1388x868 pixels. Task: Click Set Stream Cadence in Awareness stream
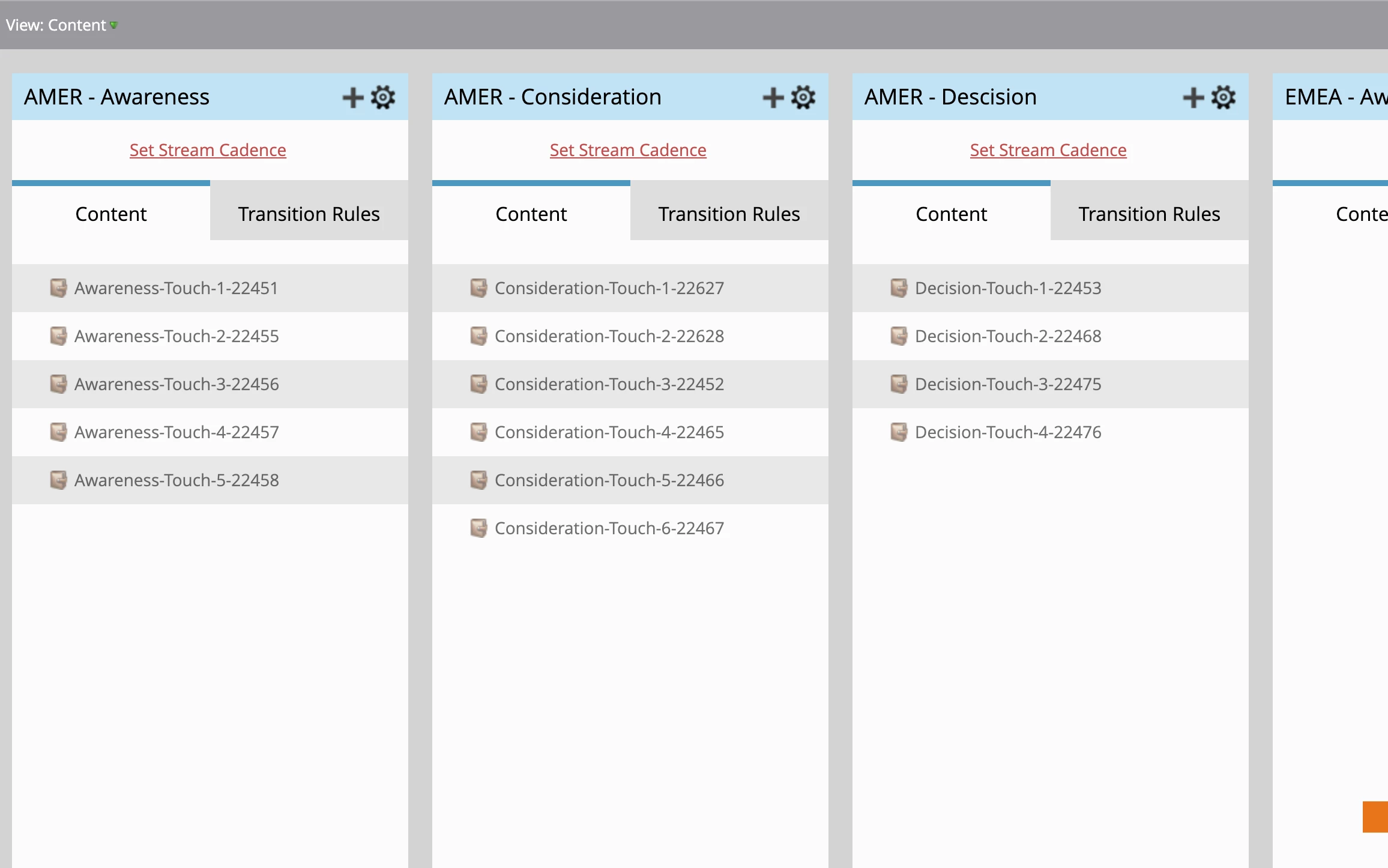pyautogui.click(x=208, y=150)
